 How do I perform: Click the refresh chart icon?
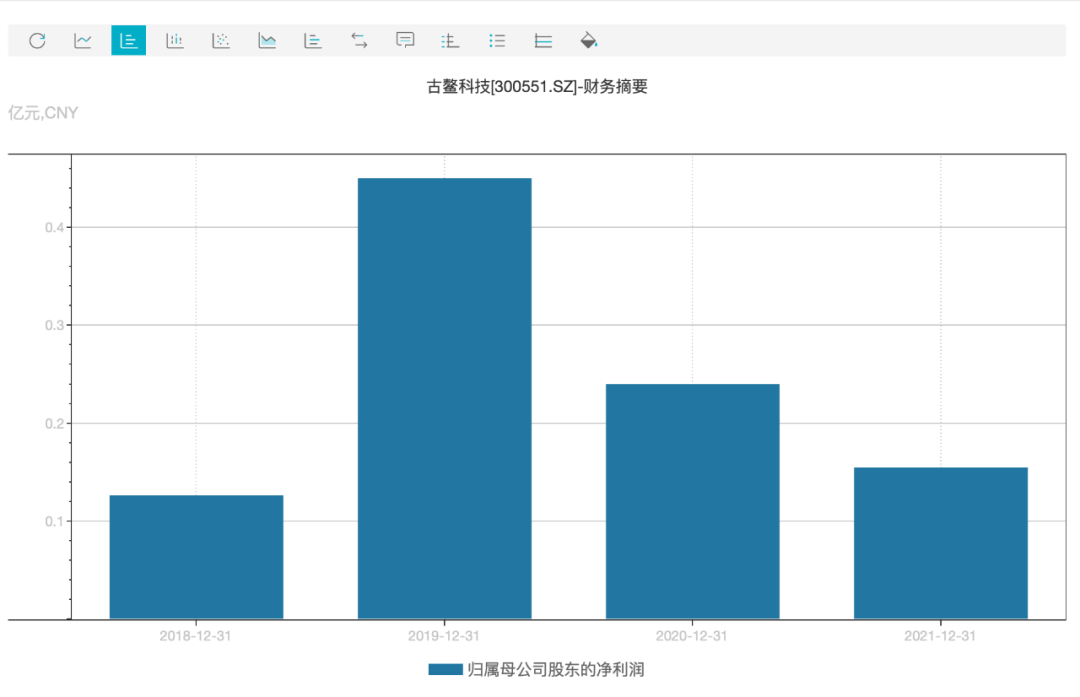click(x=37, y=41)
